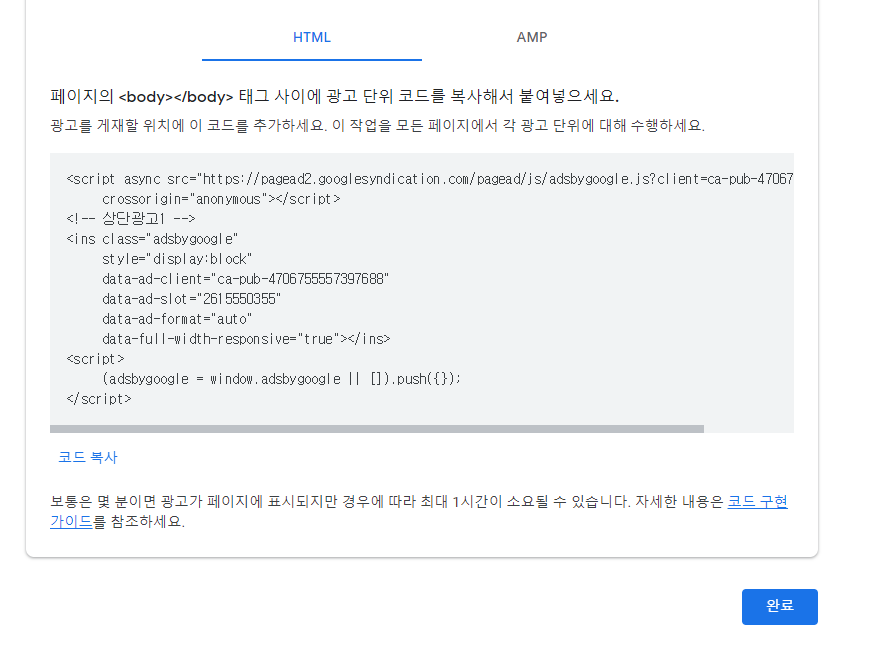Click the data-ad-slot="2615550355" line
The image size is (877, 669).
(191, 299)
